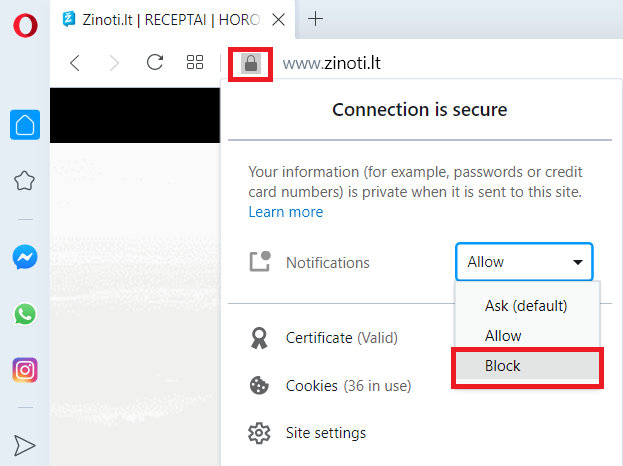The width and height of the screenshot is (623, 466).
Task: Open the Speed Dial grid icon
Action: click(195, 62)
